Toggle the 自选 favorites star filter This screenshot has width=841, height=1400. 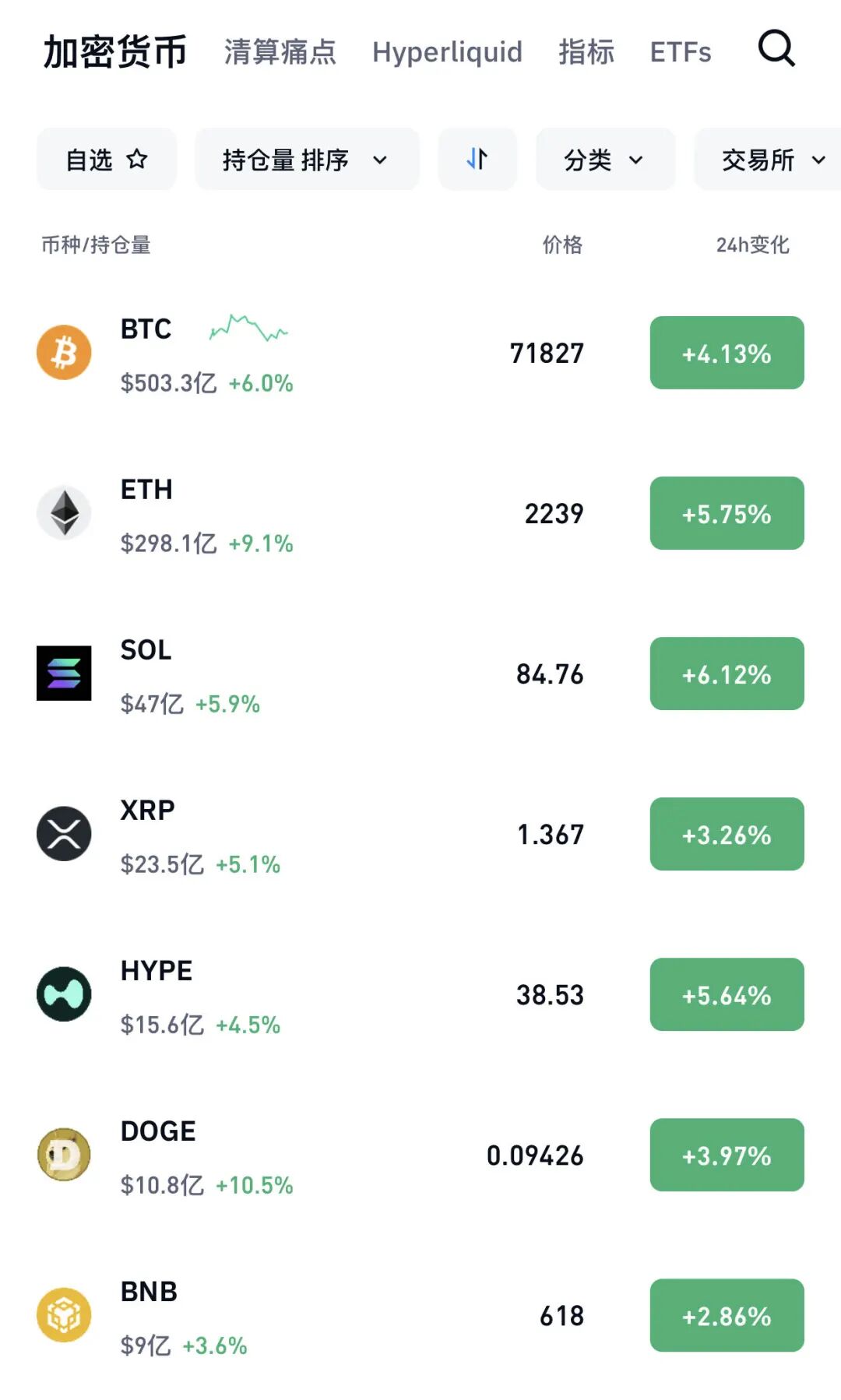(x=107, y=160)
